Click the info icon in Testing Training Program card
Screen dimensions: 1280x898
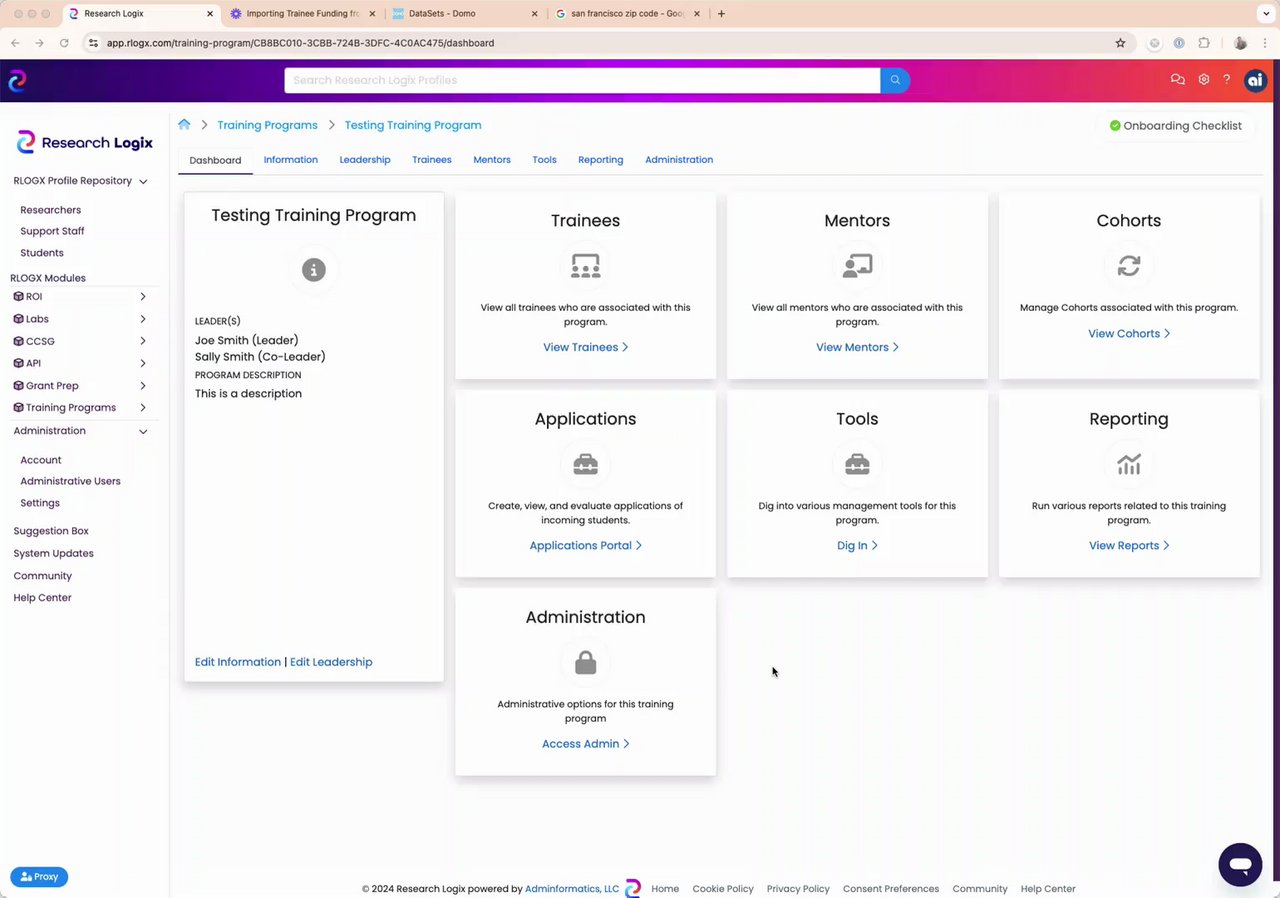point(314,270)
